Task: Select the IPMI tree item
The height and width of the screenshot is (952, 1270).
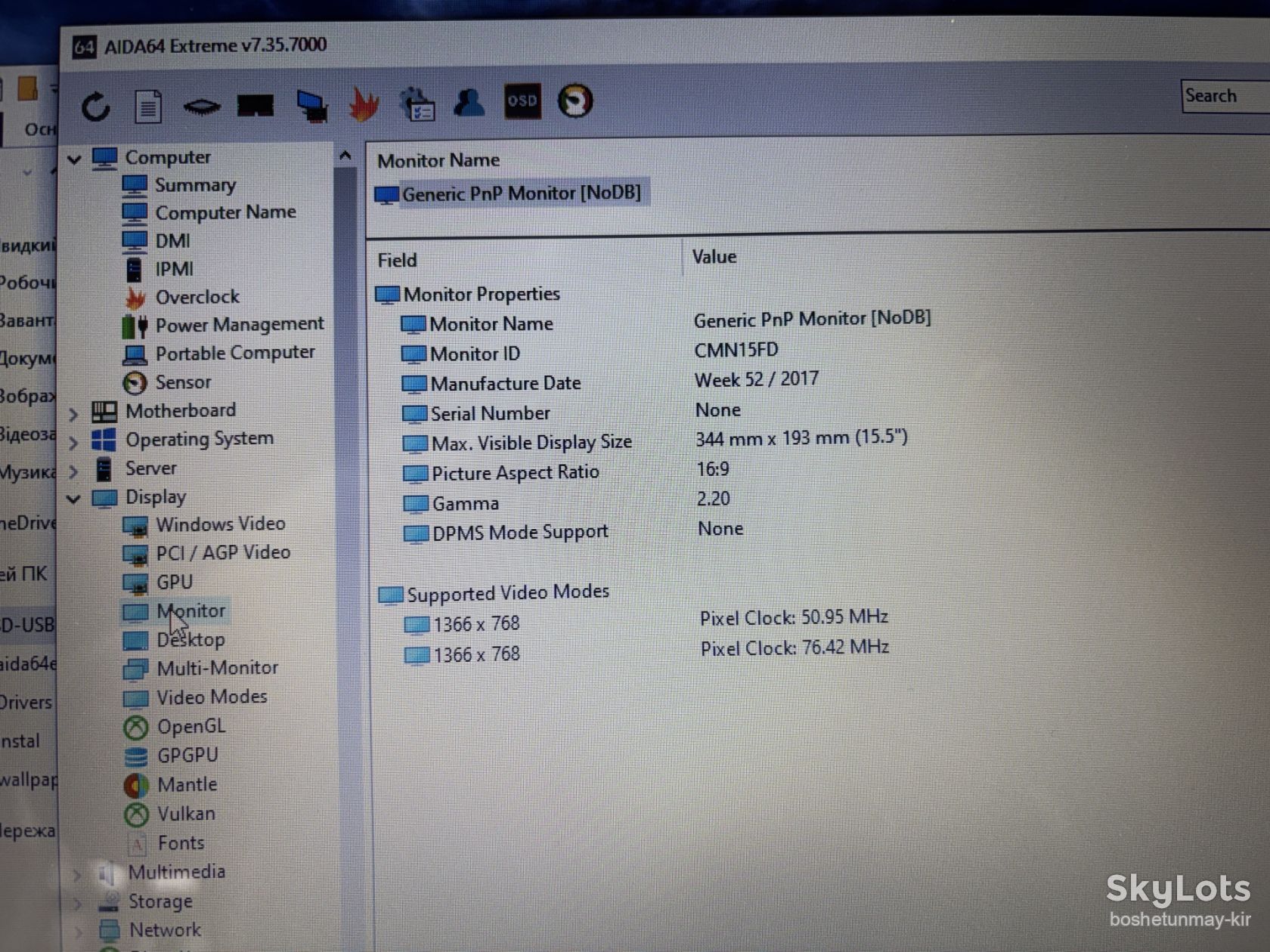Action: pyautogui.click(x=159, y=269)
